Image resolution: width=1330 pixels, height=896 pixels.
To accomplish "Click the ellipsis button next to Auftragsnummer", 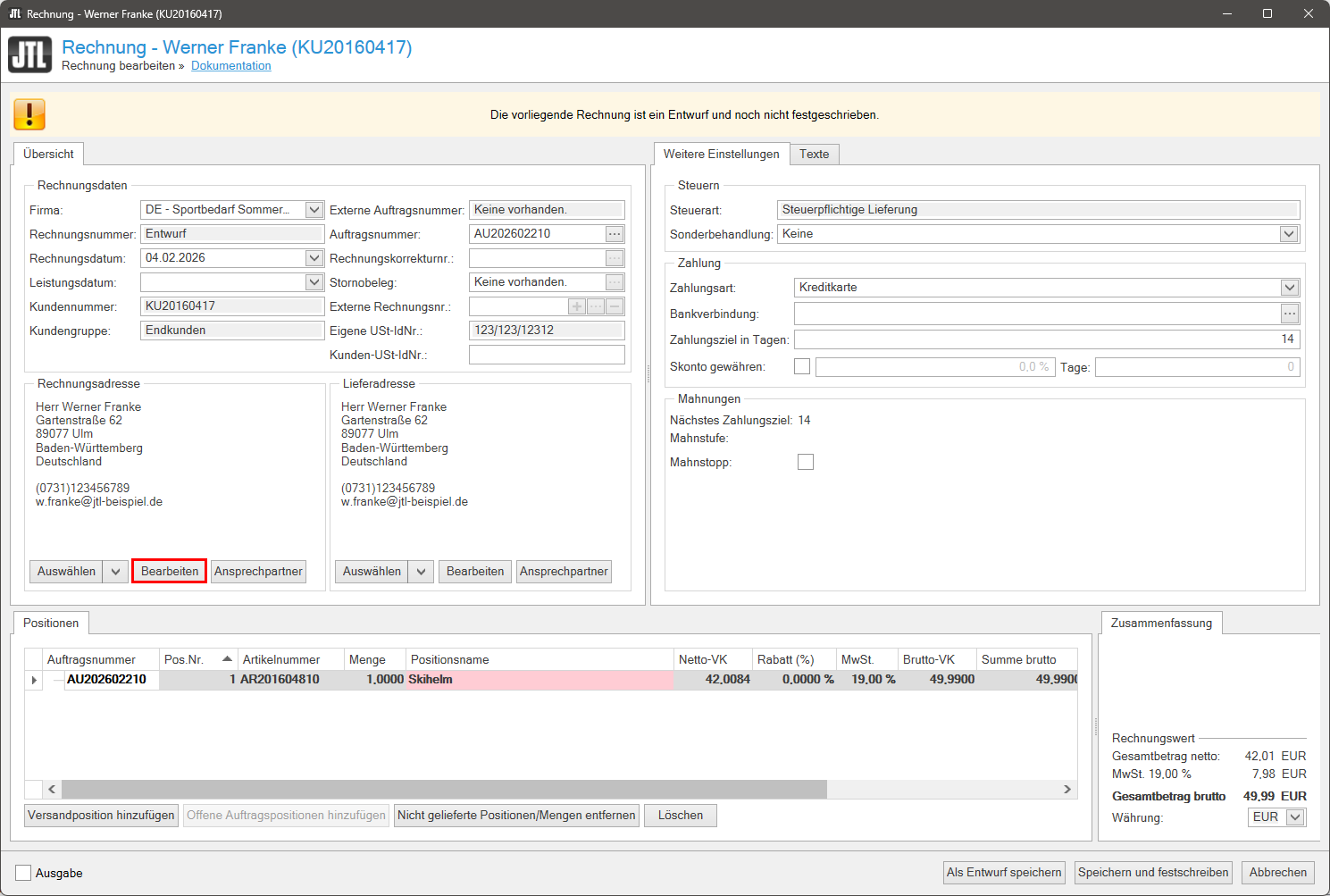I will (x=615, y=234).
